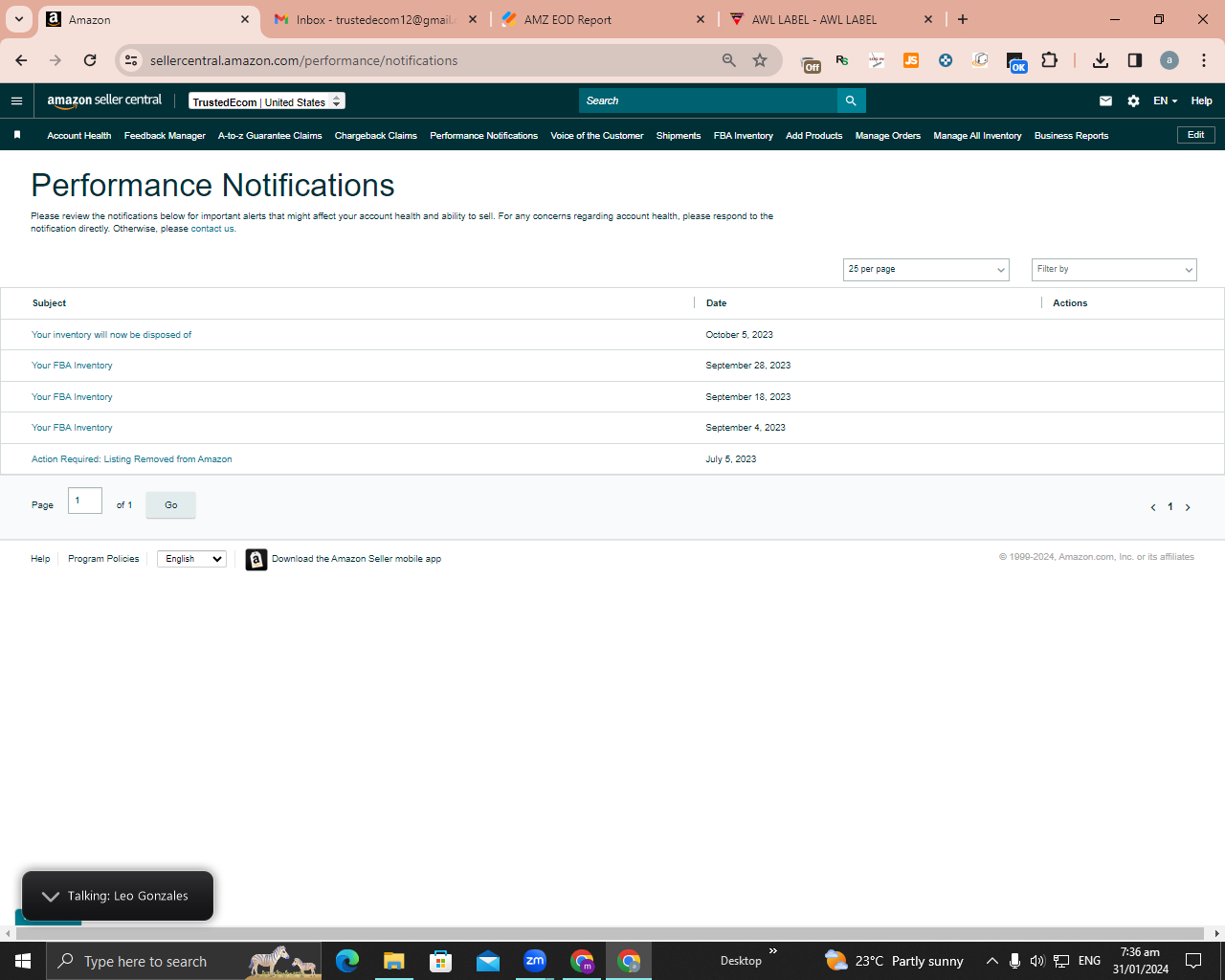Reload the page in Chrome
The height and width of the screenshot is (980, 1225).
(x=90, y=60)
